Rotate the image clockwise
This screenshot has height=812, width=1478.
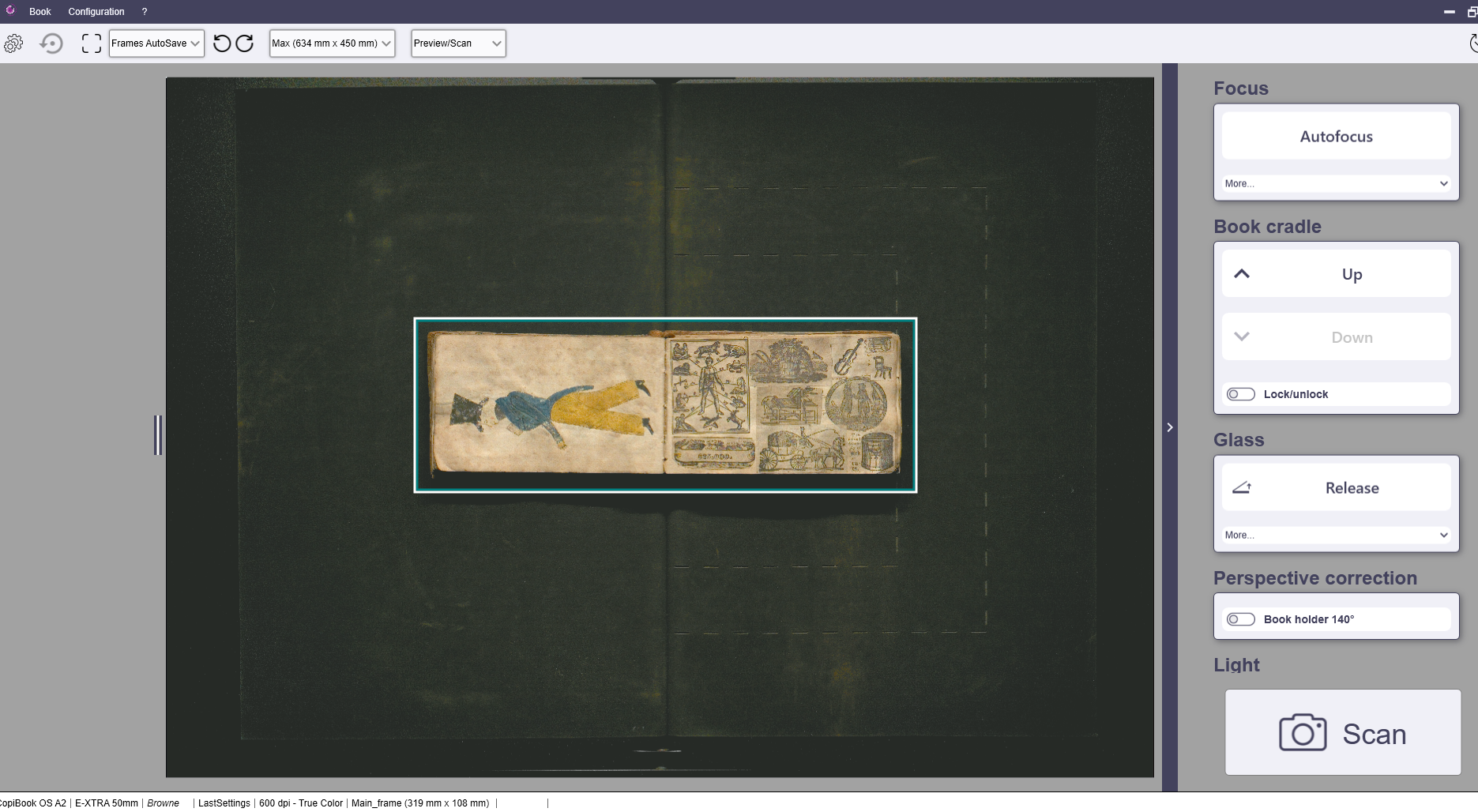click(245, 43)
